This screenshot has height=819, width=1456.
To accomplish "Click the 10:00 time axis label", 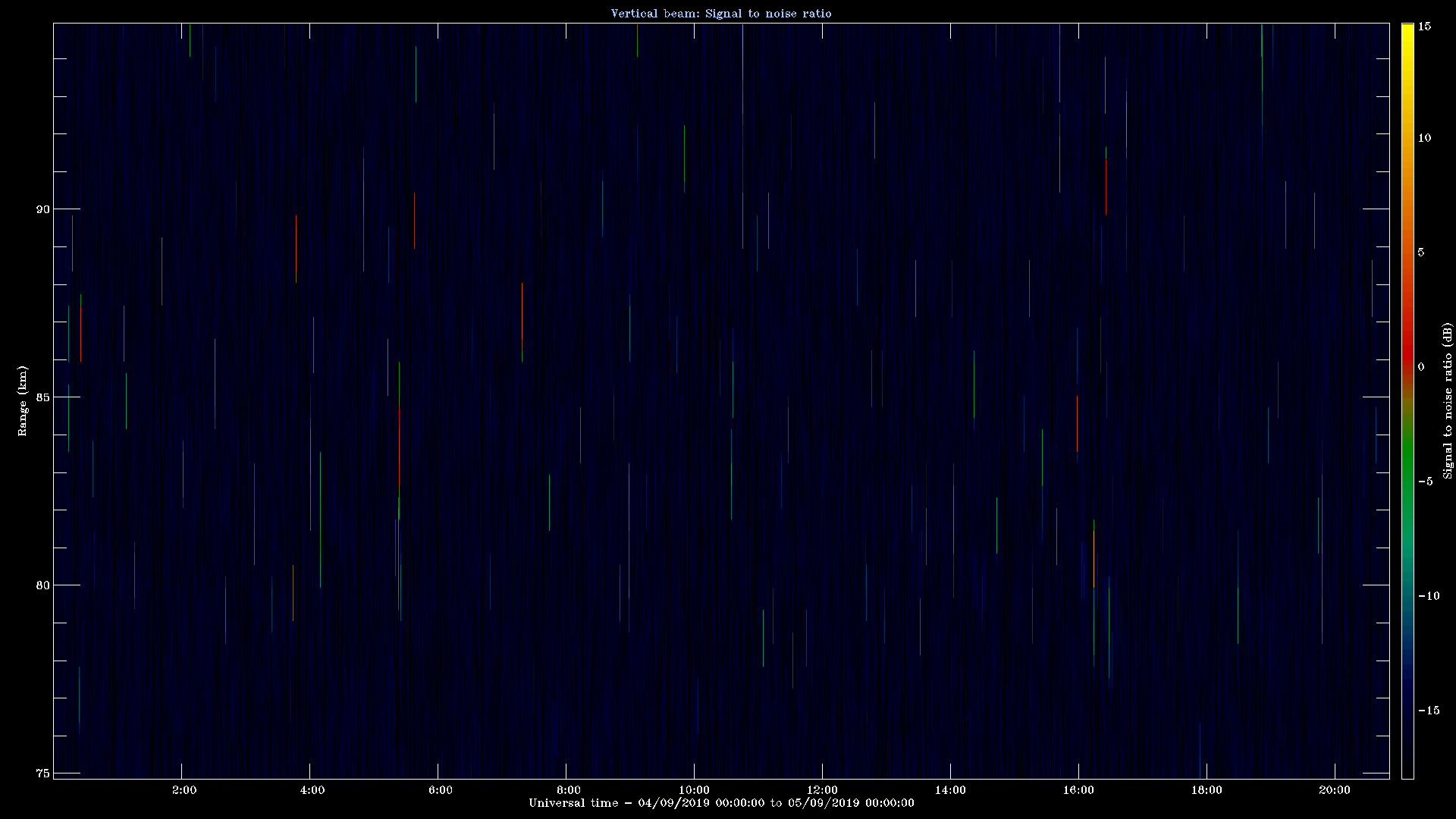I will [694, 790].
